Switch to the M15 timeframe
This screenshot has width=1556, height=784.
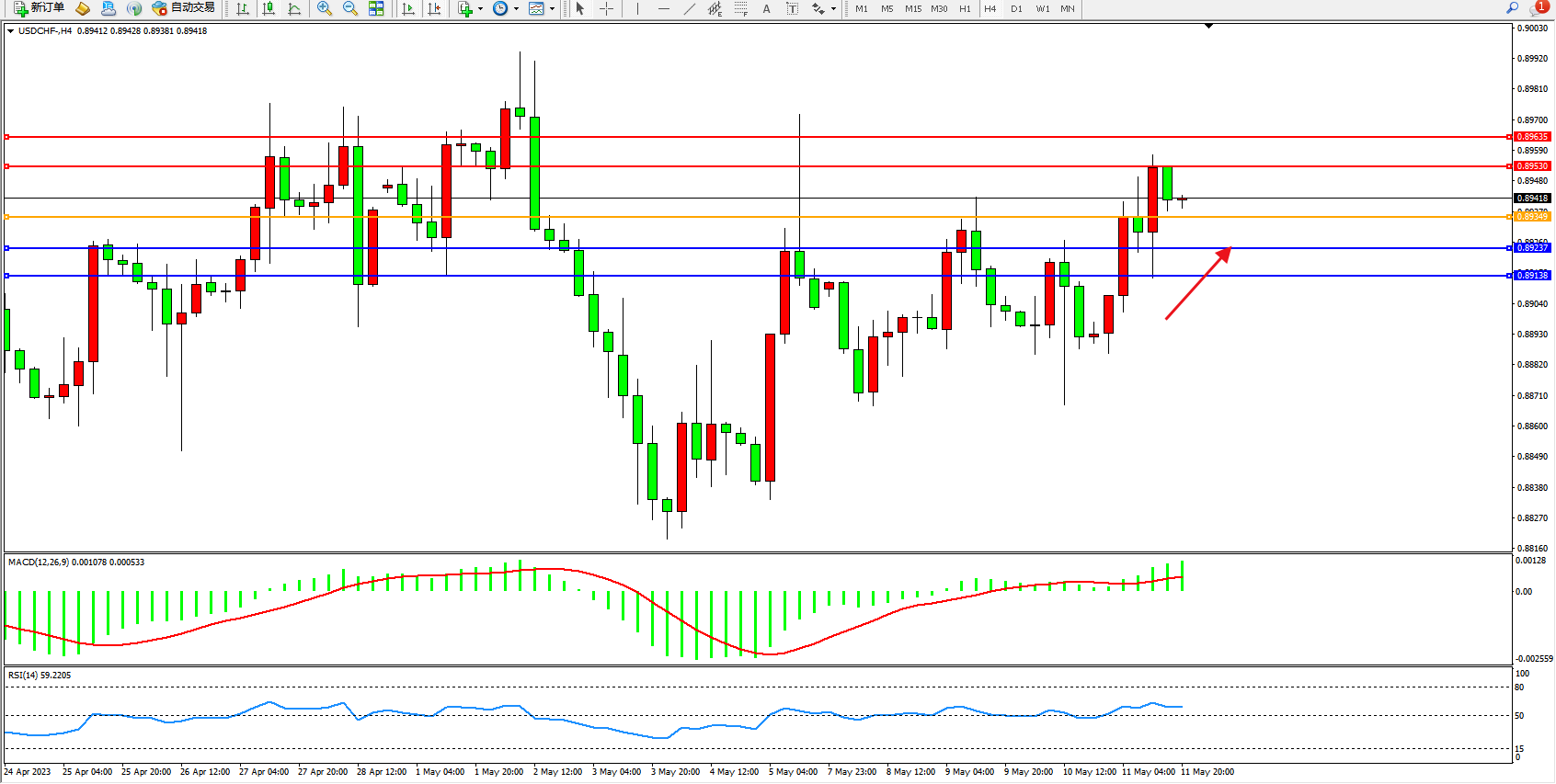[x=912, y=8]
